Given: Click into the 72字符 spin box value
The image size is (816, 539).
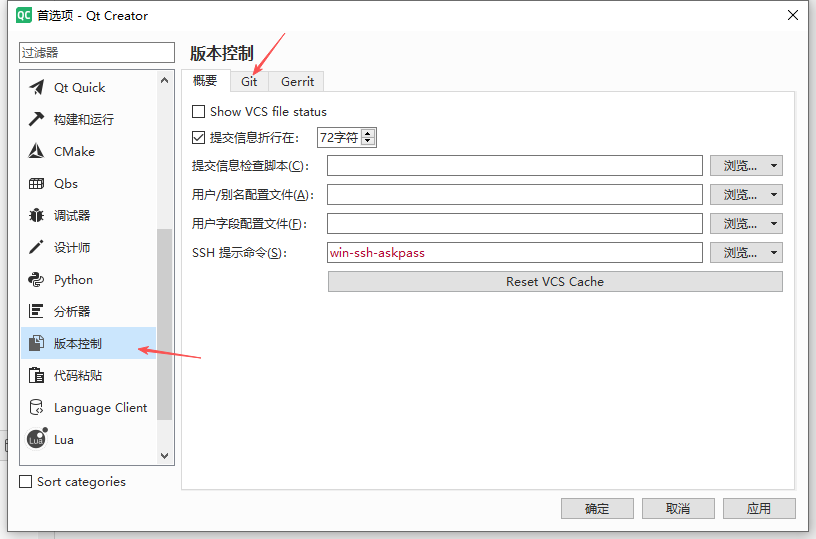Looking at the screenshot, I should pyautogui.click(x=340, y=137).
